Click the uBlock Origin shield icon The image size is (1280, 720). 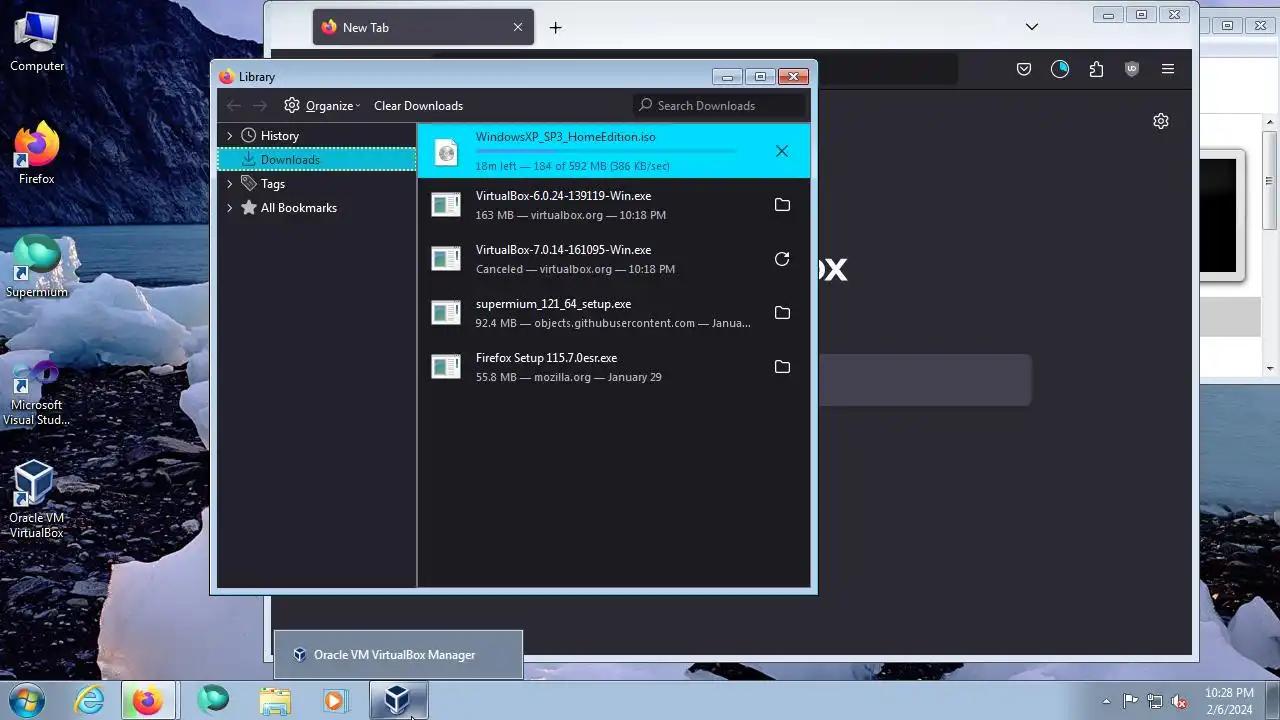[1132, 69]
